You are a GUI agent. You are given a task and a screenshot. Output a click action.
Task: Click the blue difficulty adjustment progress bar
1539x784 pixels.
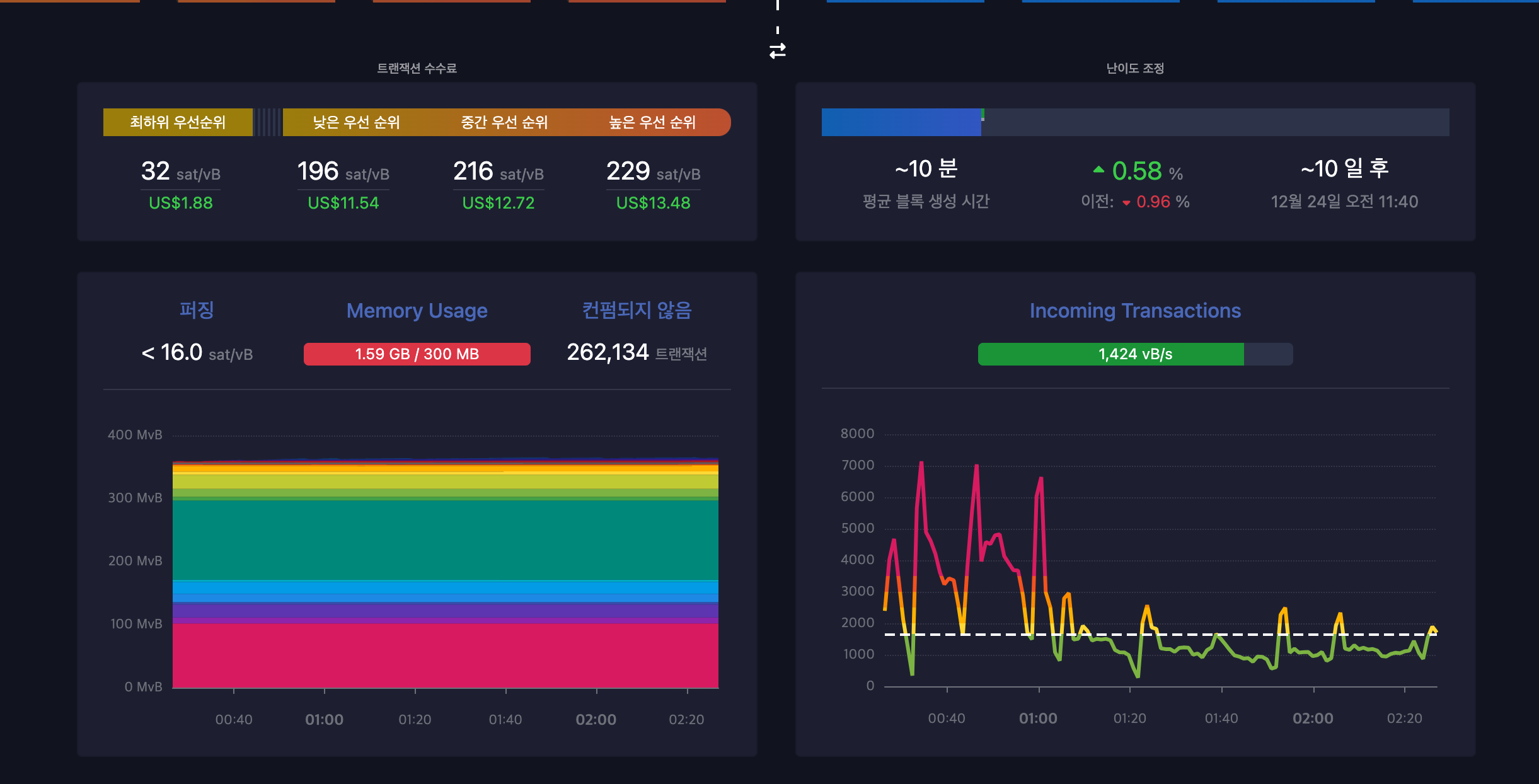tap(901, 122)
